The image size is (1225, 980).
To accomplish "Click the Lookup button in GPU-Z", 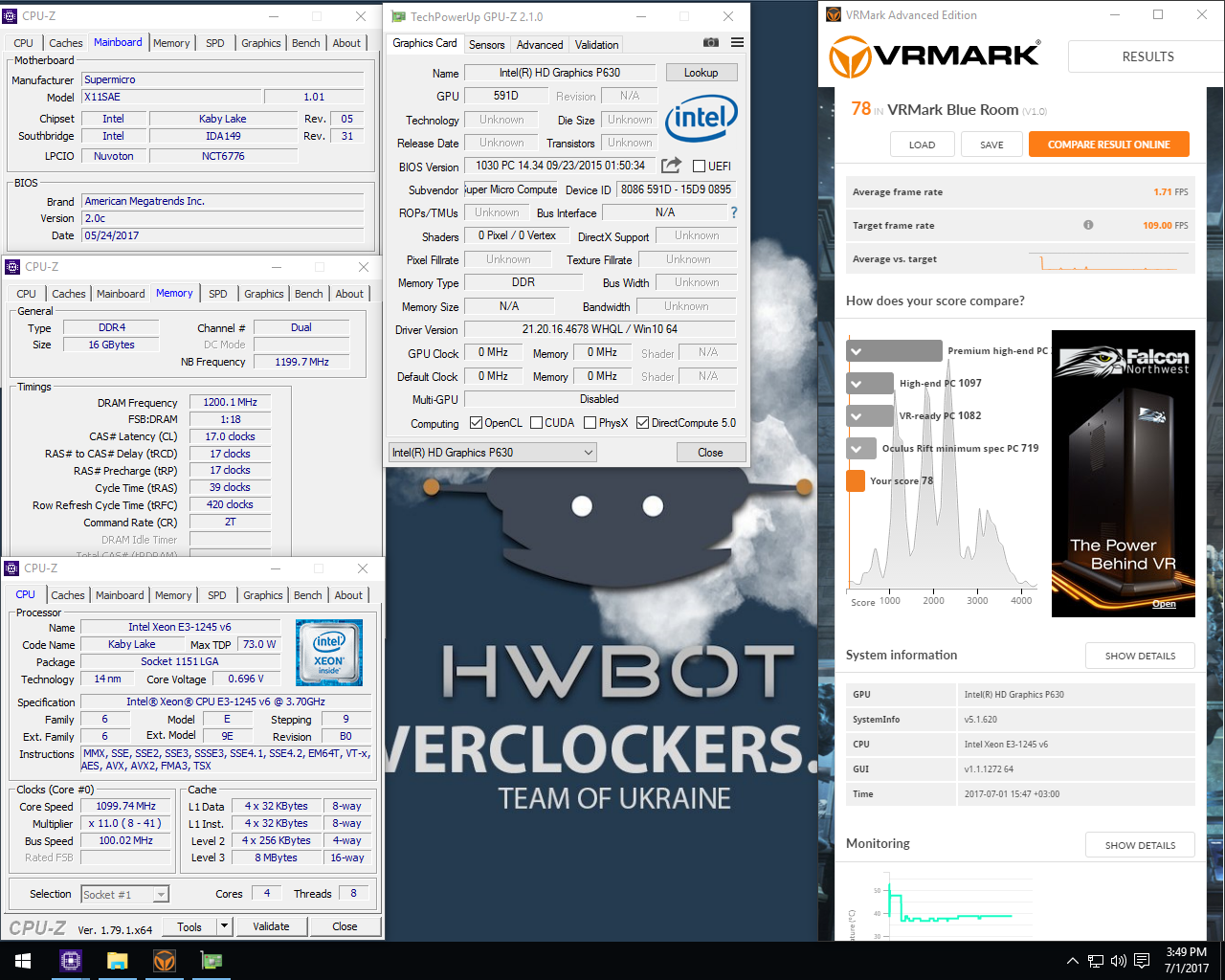I will [x=701, y=73].
